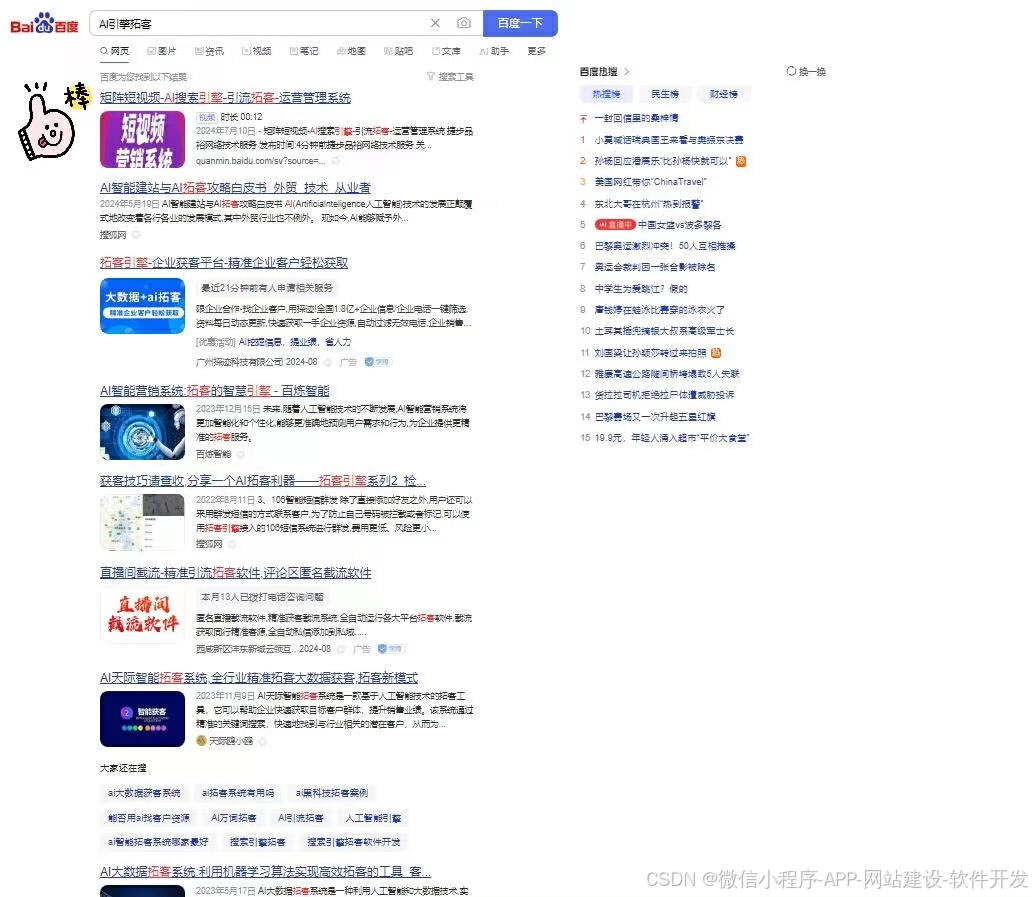This screenshot has width=1032, height=897.
Task: Open hot topic 东北大哥在杭州热到报警
Action: click(x=649, y=203)
